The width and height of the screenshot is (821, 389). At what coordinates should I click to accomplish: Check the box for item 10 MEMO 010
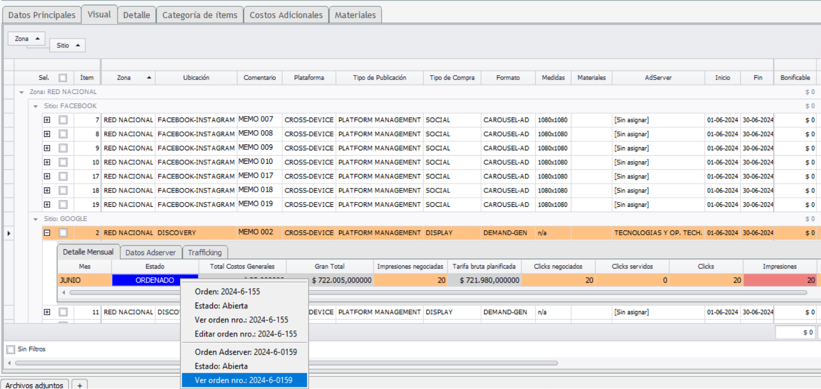point(63,162)
